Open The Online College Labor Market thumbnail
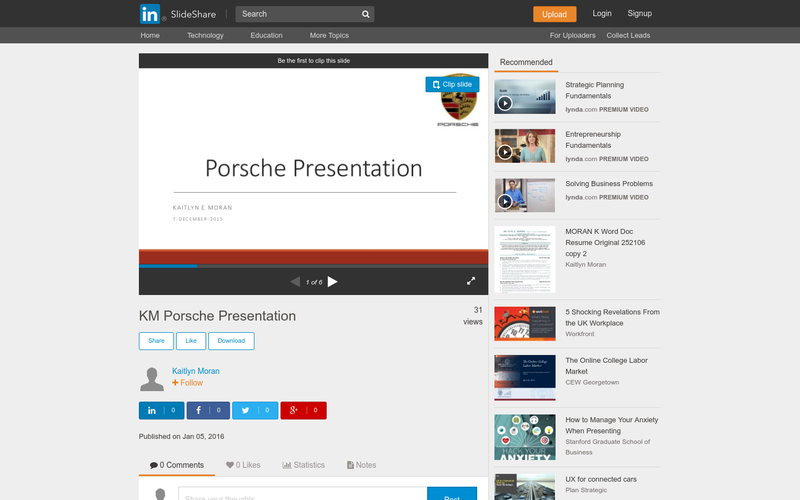The image size is (800, 500). click(524, 378)
